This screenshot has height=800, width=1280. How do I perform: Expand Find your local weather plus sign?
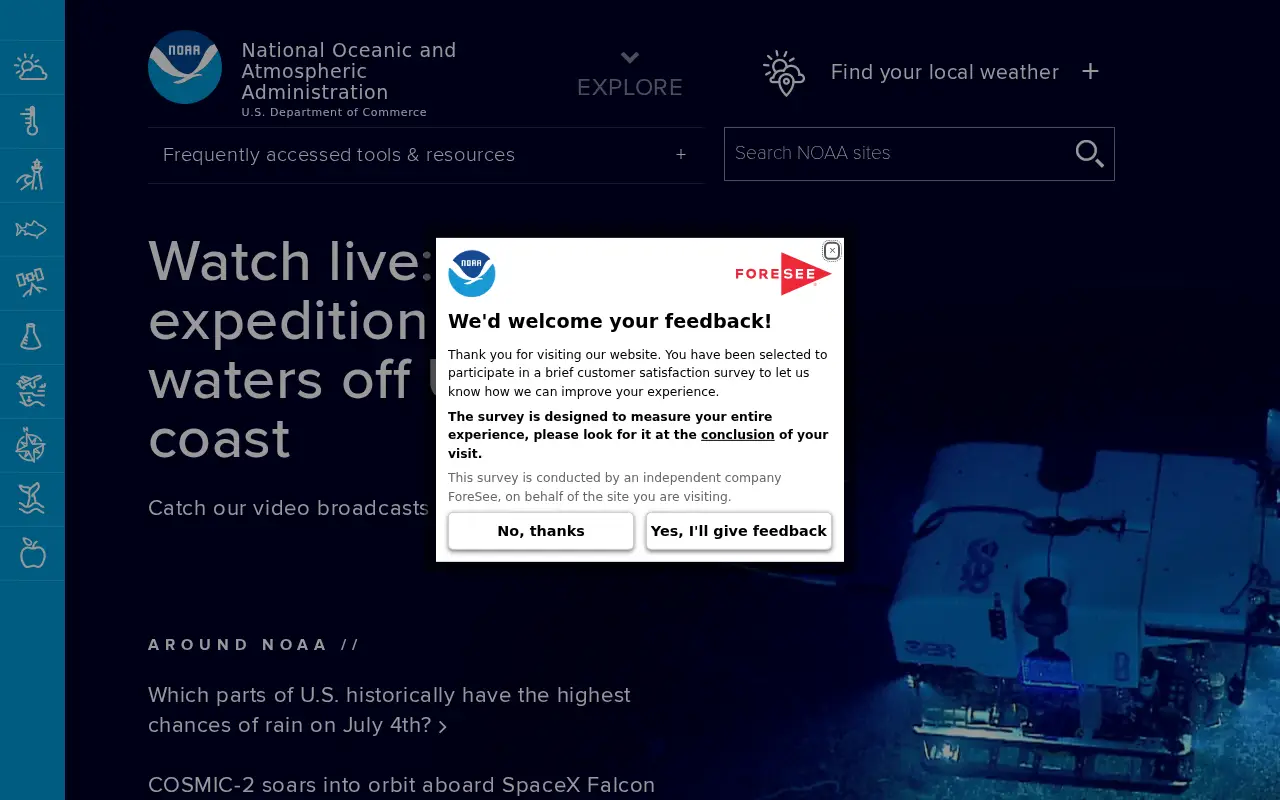1091,71
